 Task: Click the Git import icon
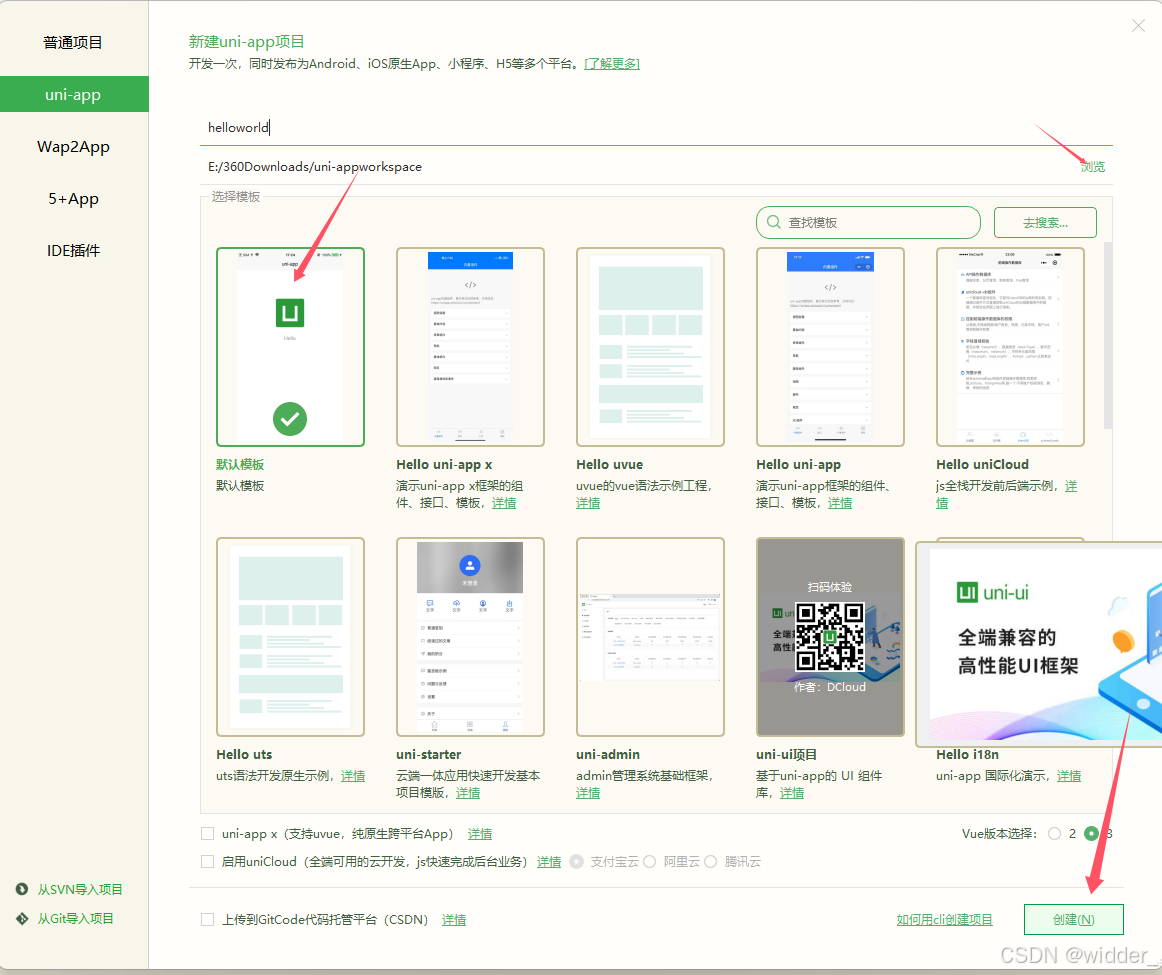22,919
